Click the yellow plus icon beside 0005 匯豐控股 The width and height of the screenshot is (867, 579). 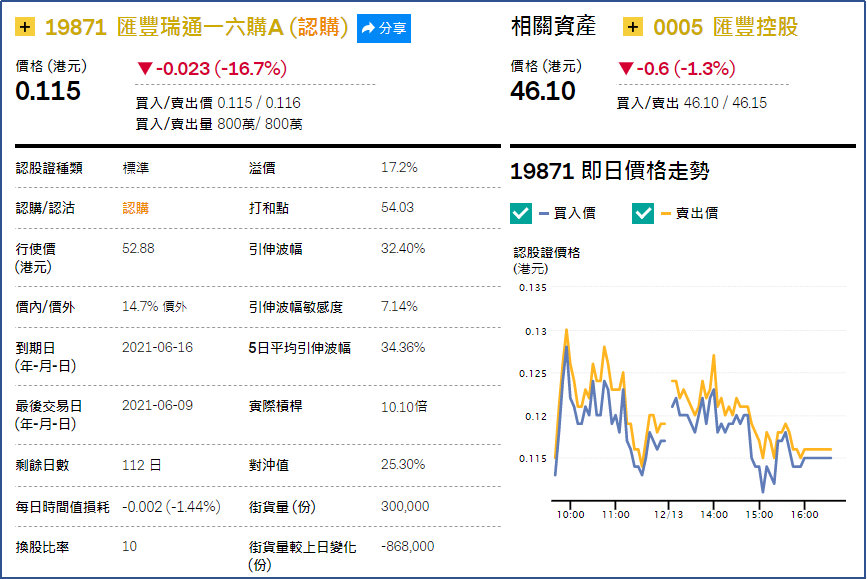pyautogui.click(x=633, y=27)
